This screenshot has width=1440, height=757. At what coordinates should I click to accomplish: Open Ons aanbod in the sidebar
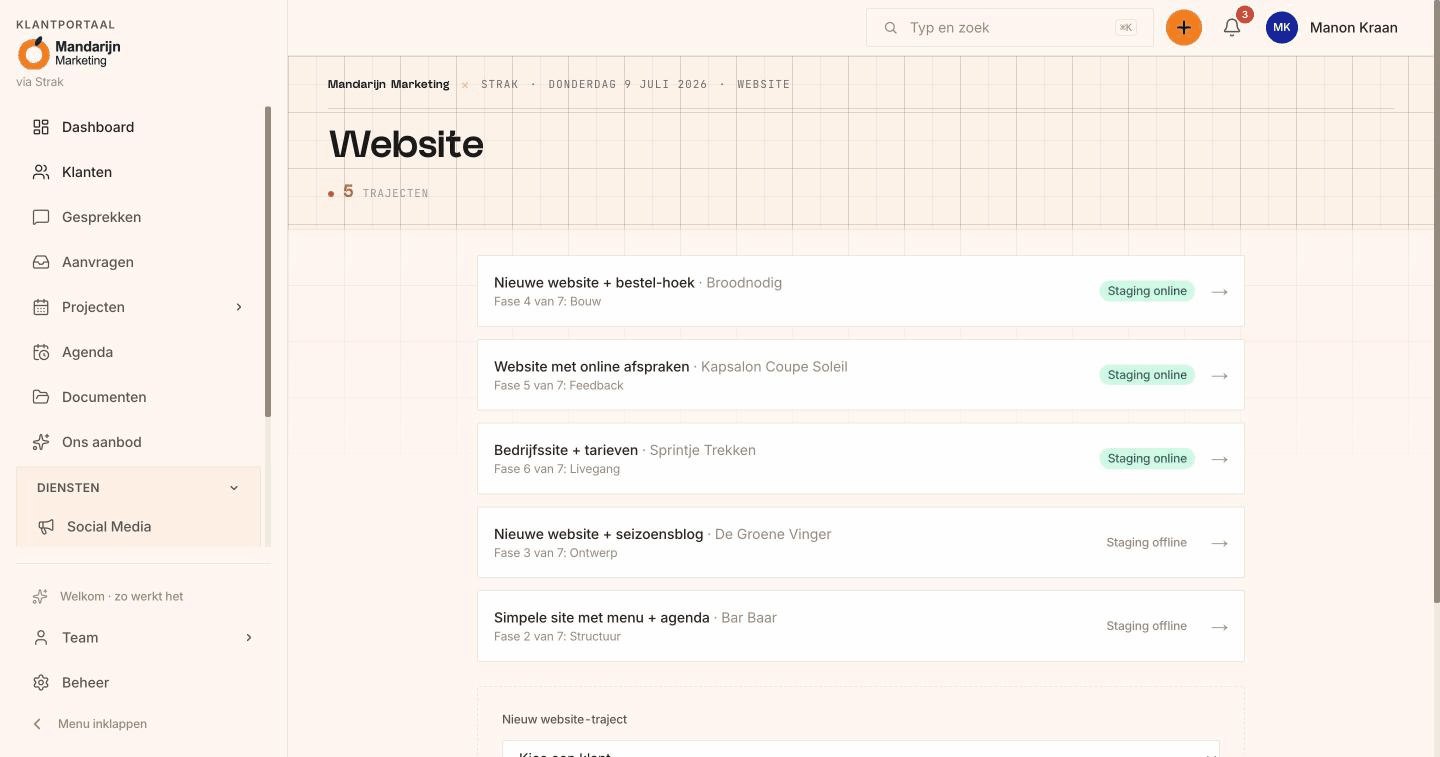coord(102,442)
